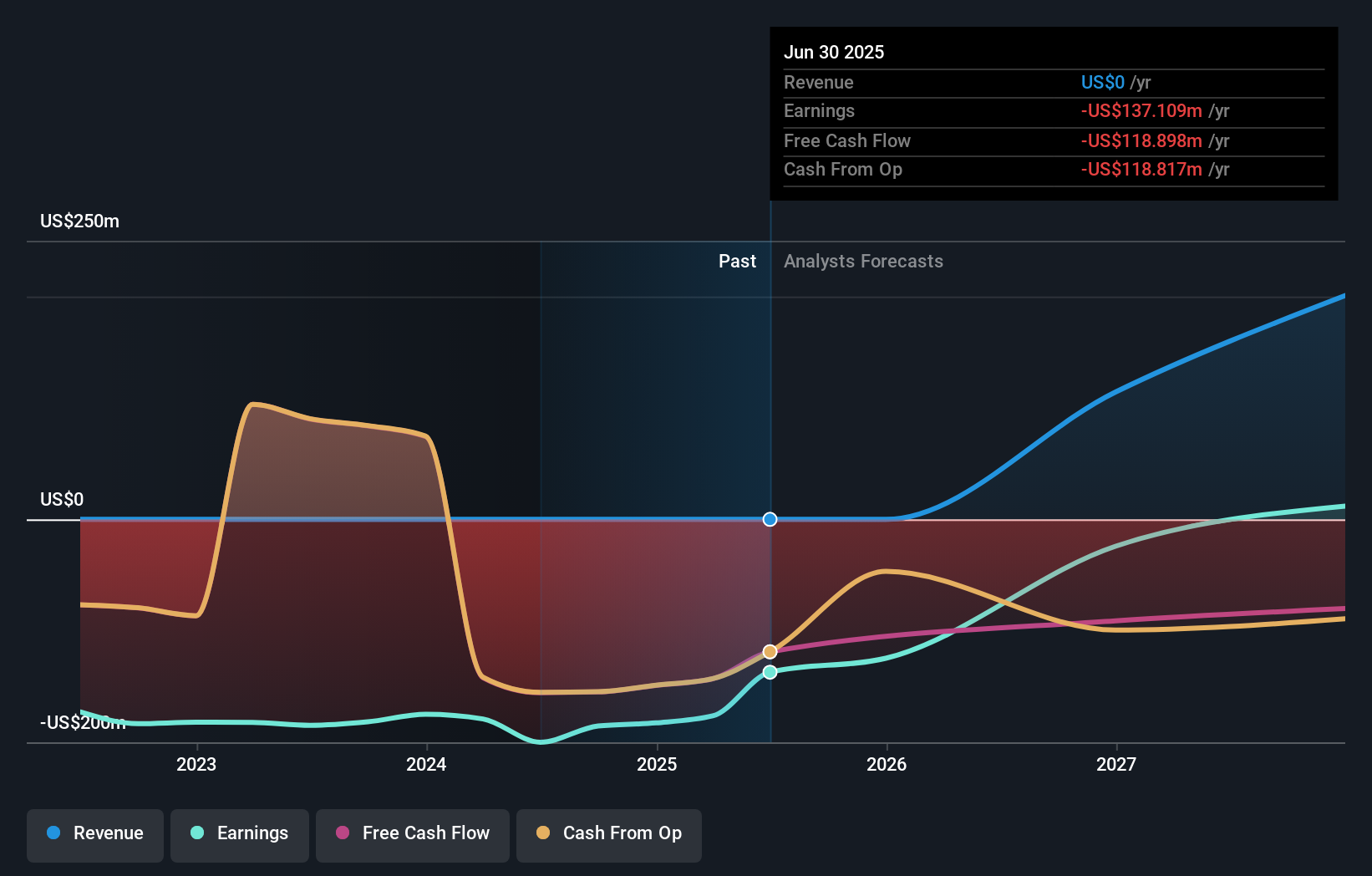
Task: Switch to the Past section of chart
Action: coord(737,261)
